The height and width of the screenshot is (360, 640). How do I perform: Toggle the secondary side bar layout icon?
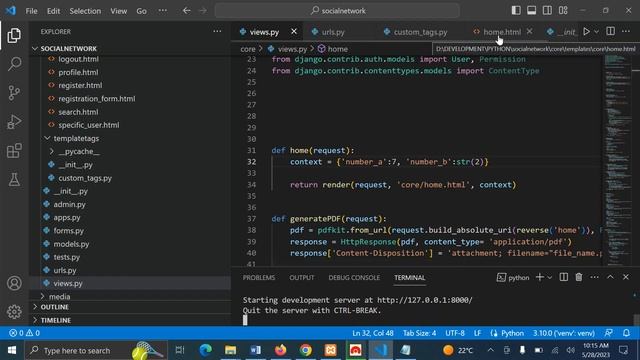[x=547, y=10]
